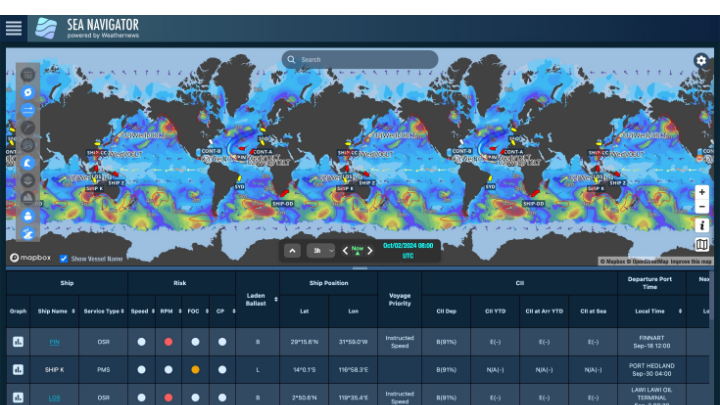Screen dimensions: 720x405
Task: Toggle the wind-wave surf icon at sidebar bottom
Action: click(28, 233)
